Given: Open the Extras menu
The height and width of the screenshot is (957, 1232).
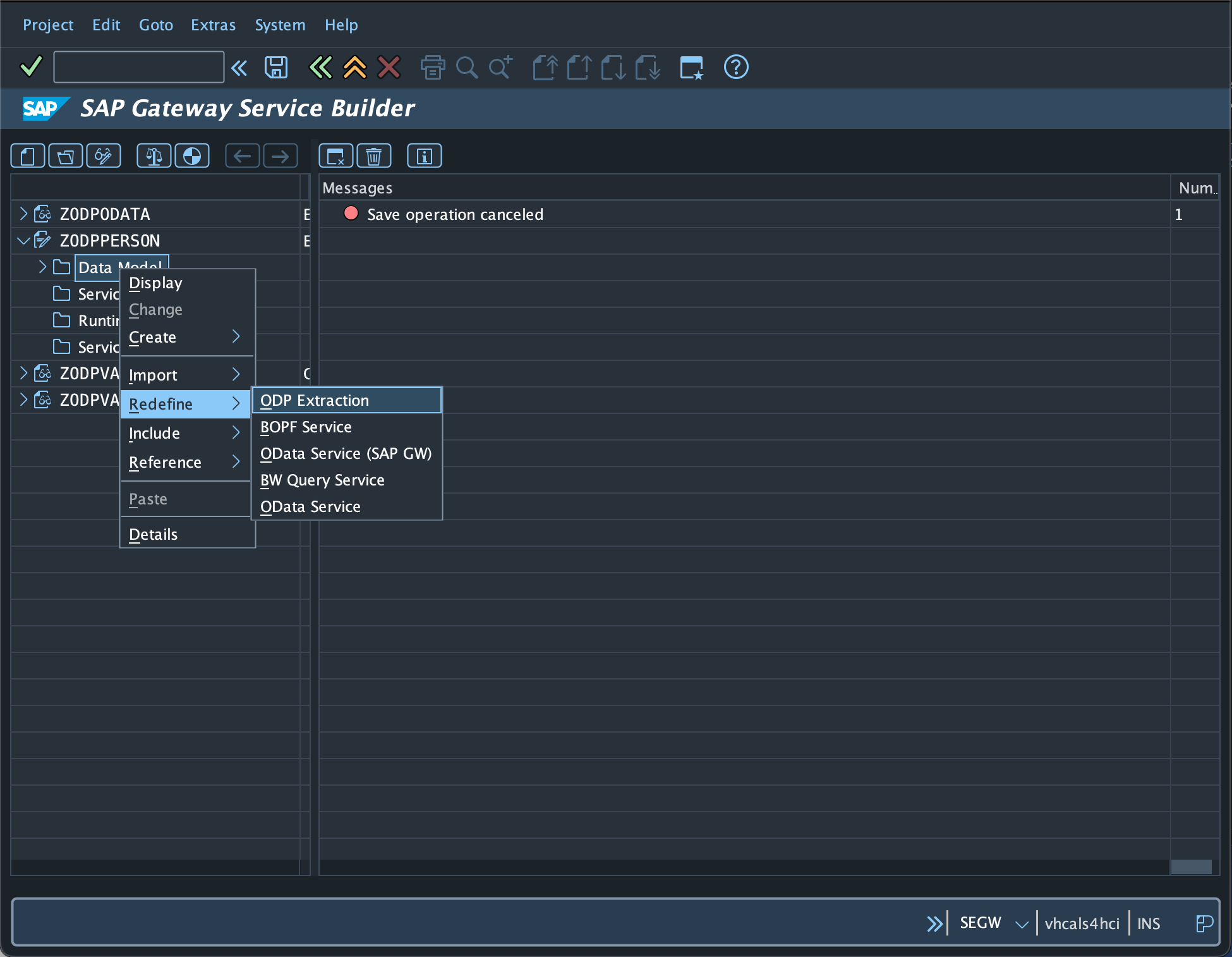Looking at the screenshot, I should pos(213,25).
